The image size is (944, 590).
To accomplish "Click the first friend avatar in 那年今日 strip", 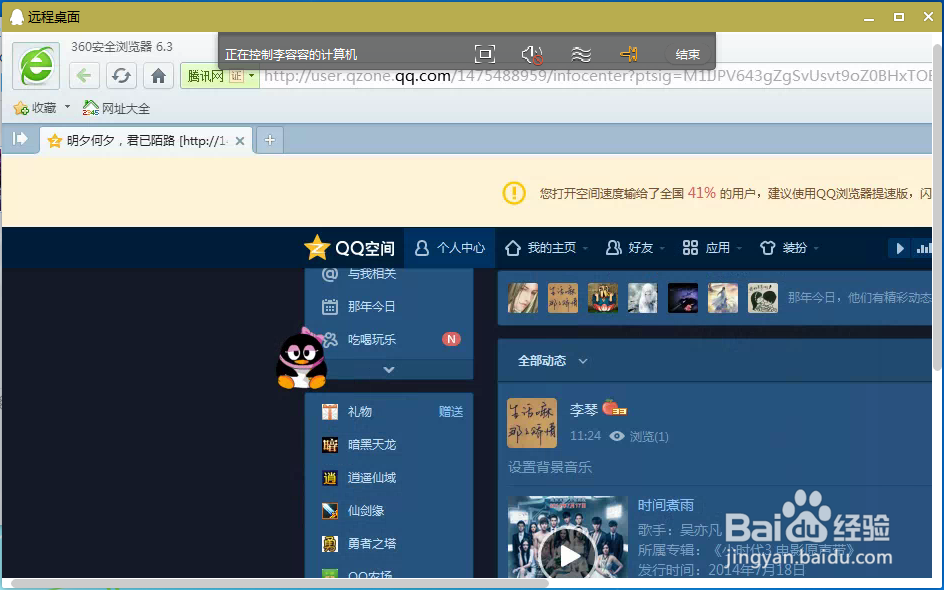I will click(x=523, y=298).
